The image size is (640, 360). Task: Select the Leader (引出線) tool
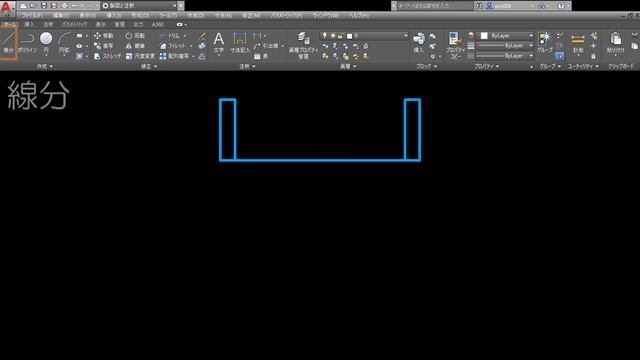[266, 46]
